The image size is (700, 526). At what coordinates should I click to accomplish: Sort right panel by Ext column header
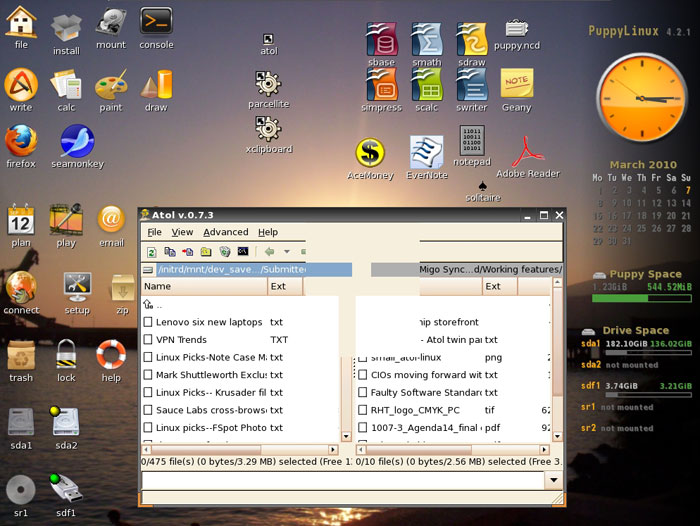click(500, 286)
